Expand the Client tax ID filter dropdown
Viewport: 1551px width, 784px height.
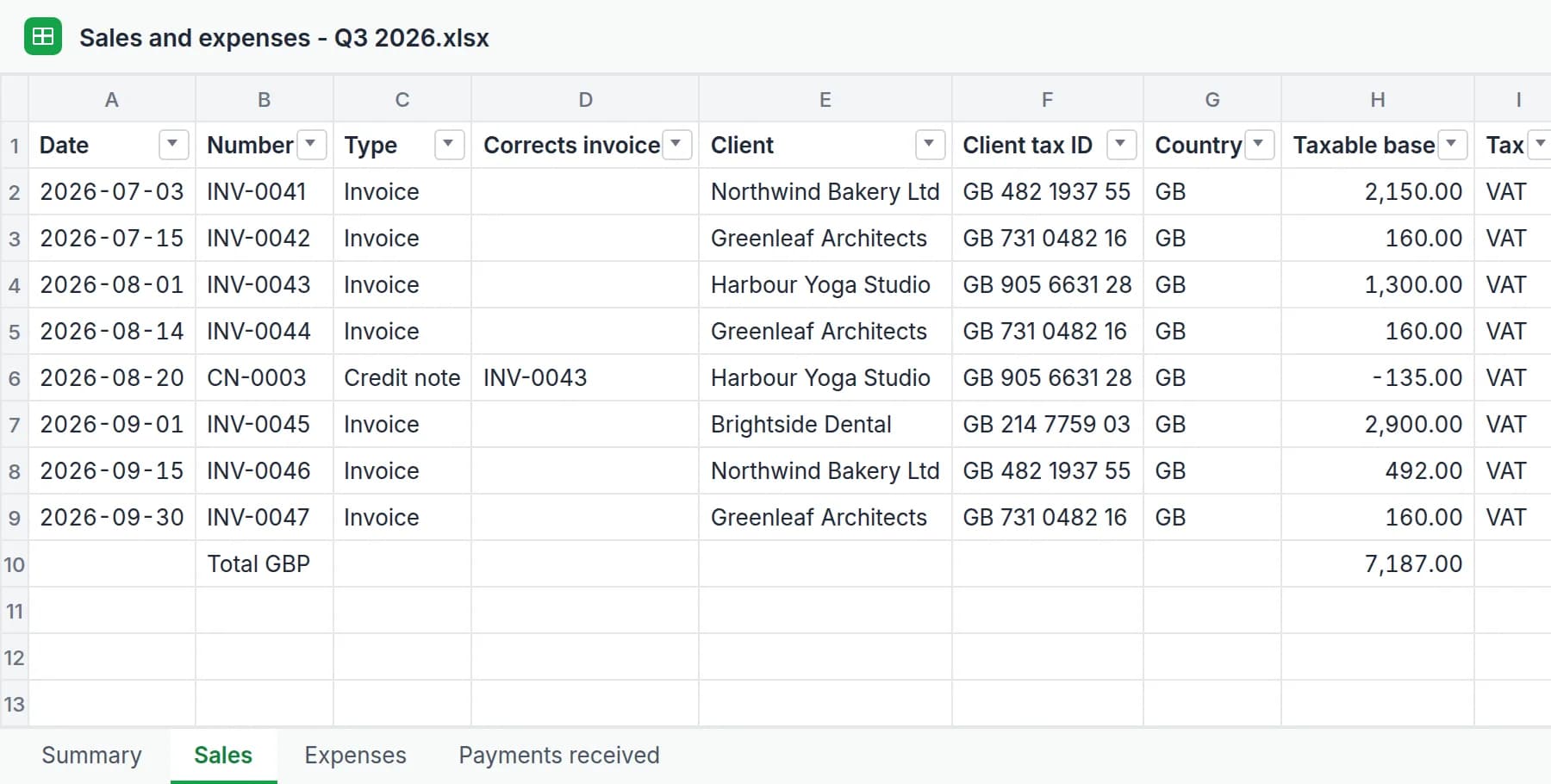tap(1121, 144)
